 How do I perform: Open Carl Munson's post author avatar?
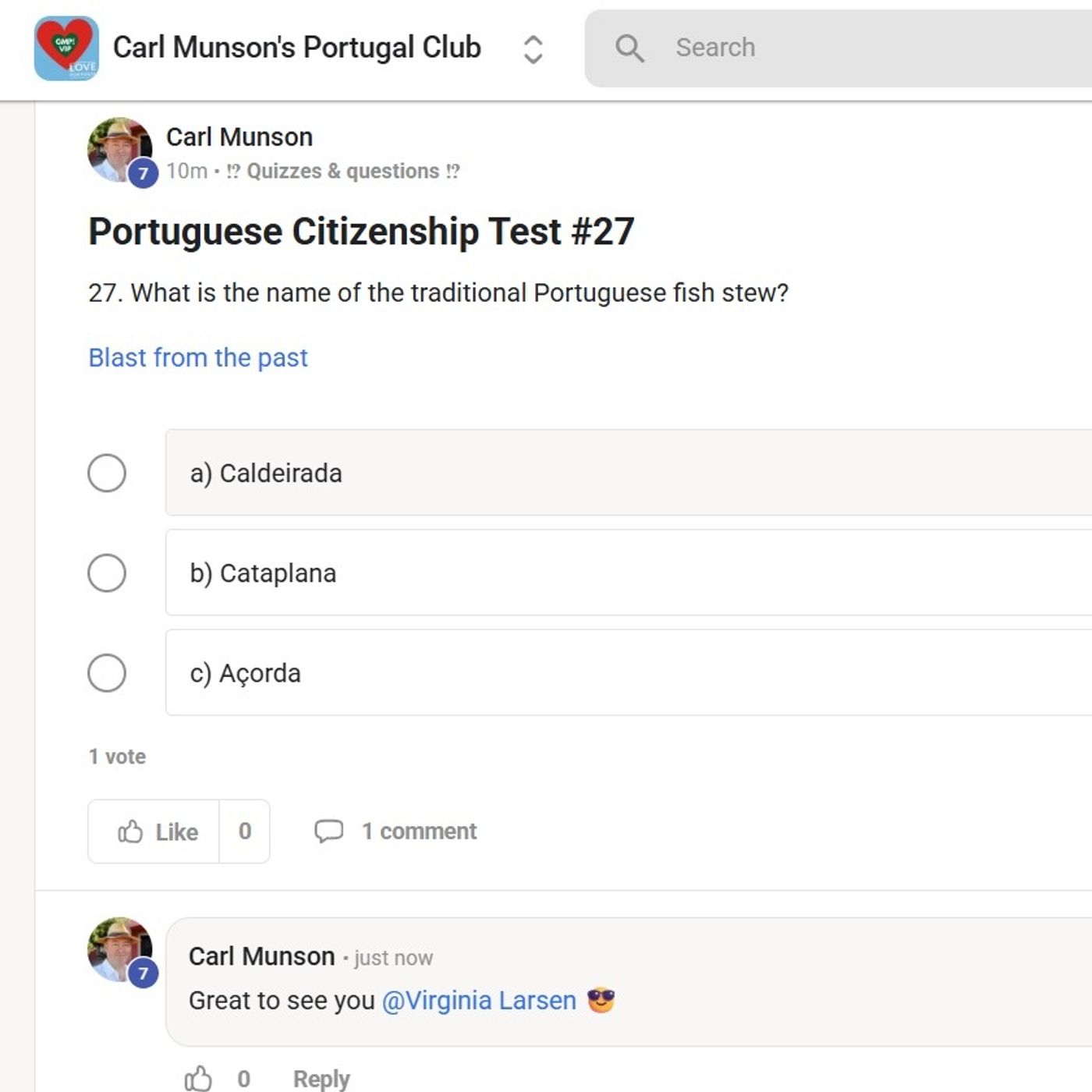coord(119,148)
